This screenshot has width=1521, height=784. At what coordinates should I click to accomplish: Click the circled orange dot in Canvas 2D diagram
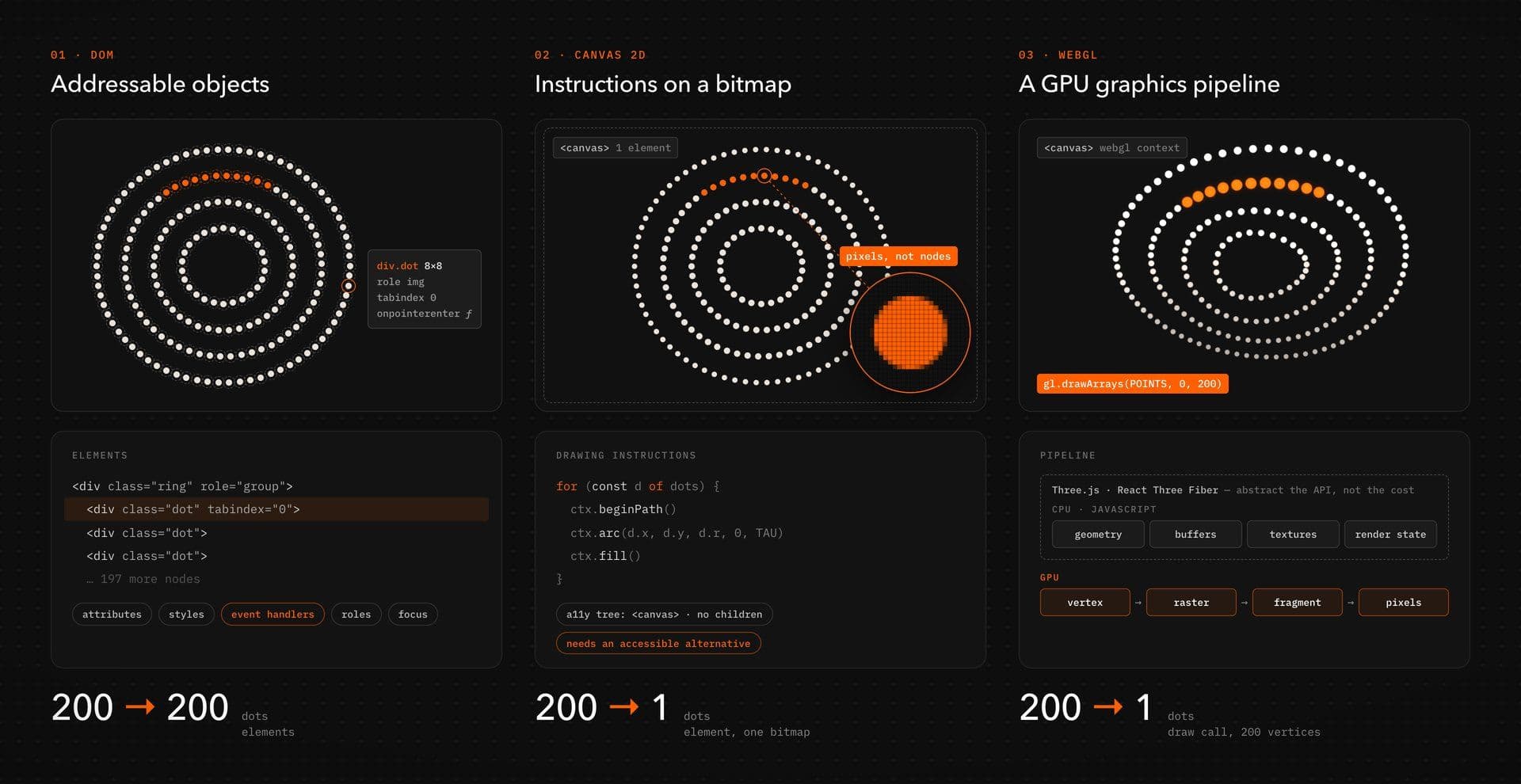(764, 176)
